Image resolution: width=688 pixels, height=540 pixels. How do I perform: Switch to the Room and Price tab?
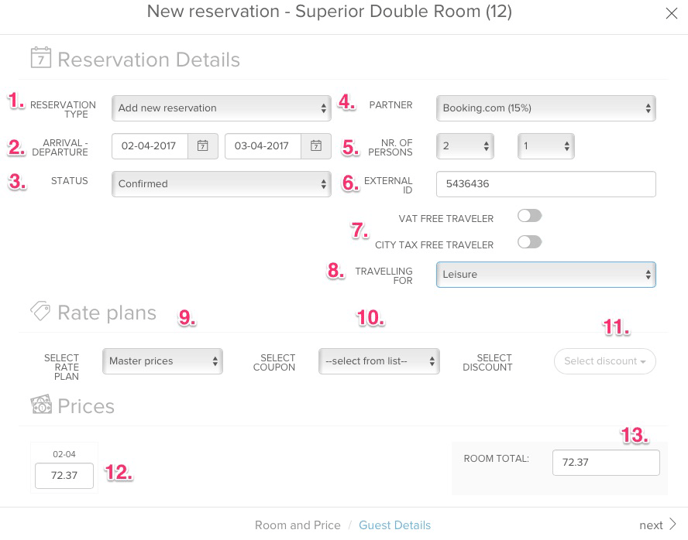297,525
